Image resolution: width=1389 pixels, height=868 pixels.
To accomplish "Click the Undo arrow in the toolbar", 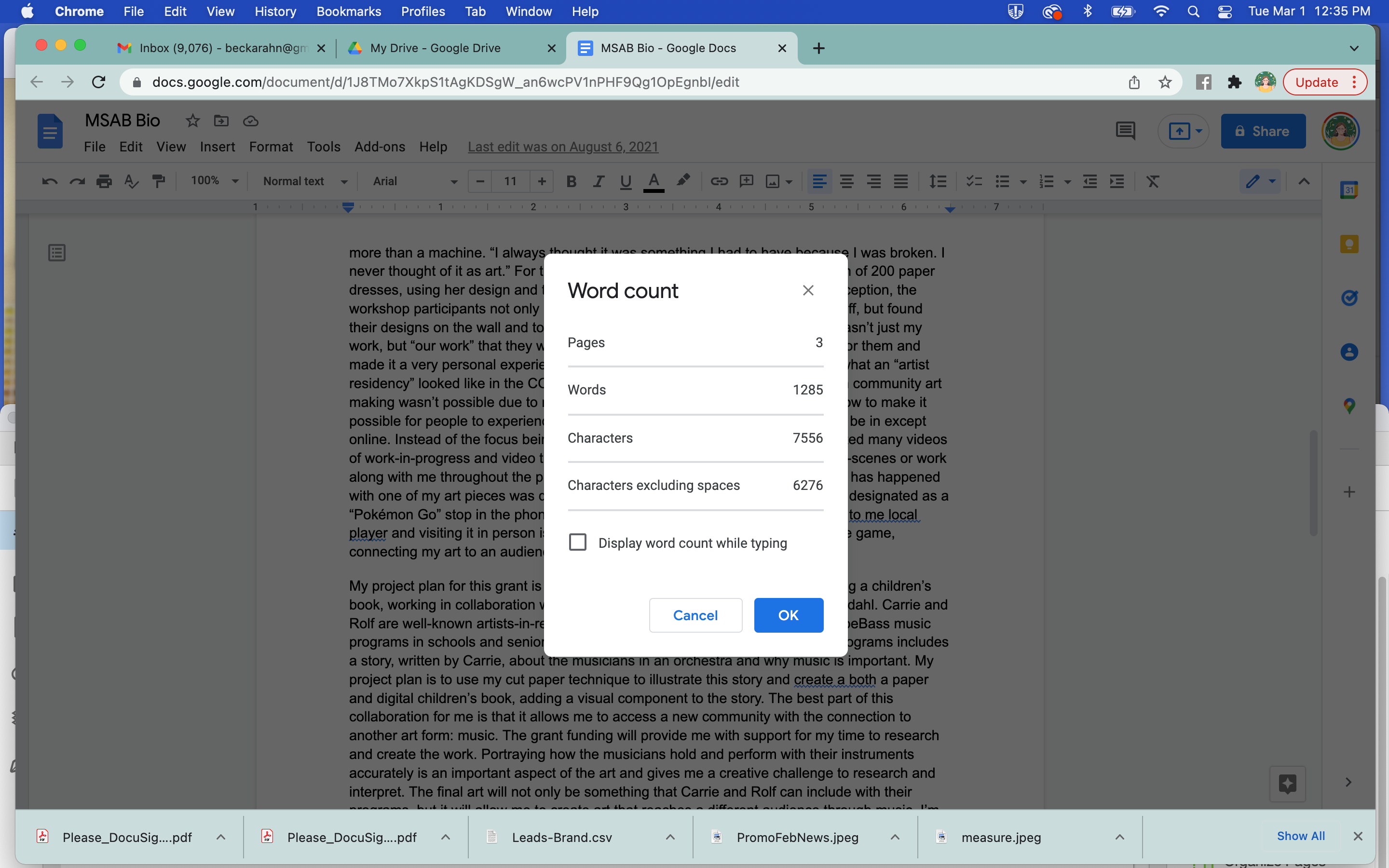I will (x=49, y=181).
